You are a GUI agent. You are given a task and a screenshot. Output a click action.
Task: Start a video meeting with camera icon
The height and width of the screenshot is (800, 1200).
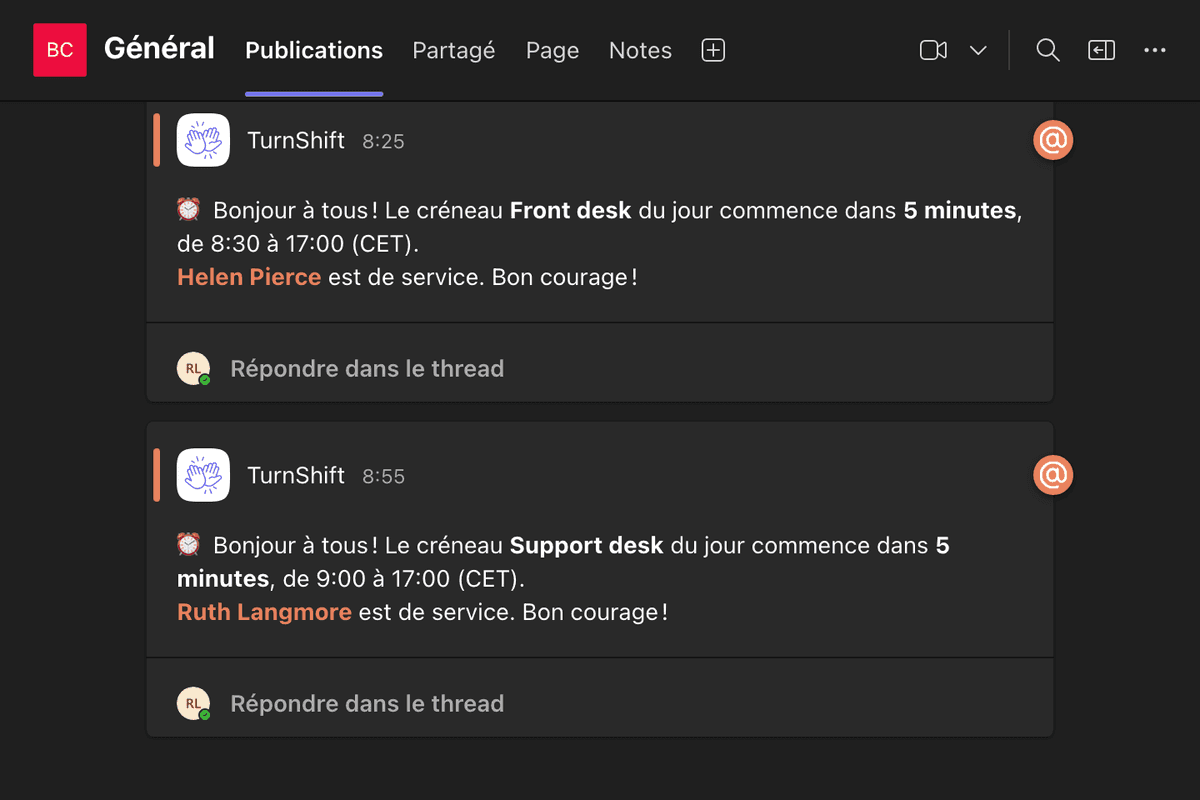click(933, 50)
